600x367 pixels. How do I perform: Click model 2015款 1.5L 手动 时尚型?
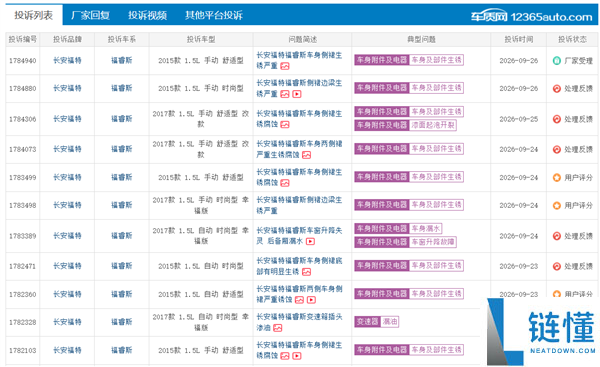(201, 88)
